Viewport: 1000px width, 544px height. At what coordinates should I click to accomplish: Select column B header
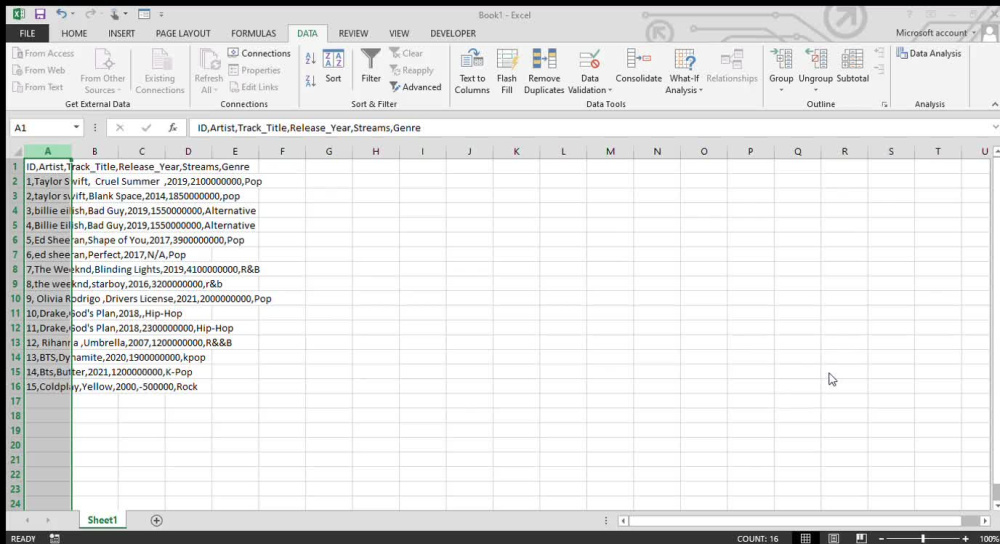94,151
